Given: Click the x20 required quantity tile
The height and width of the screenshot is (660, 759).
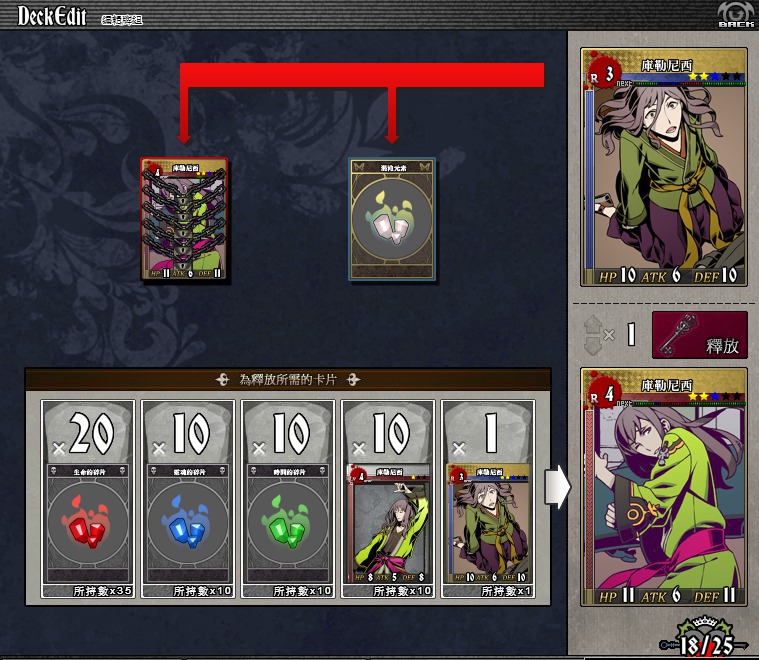Looking at the screenshot, I should tap(88, 432).
